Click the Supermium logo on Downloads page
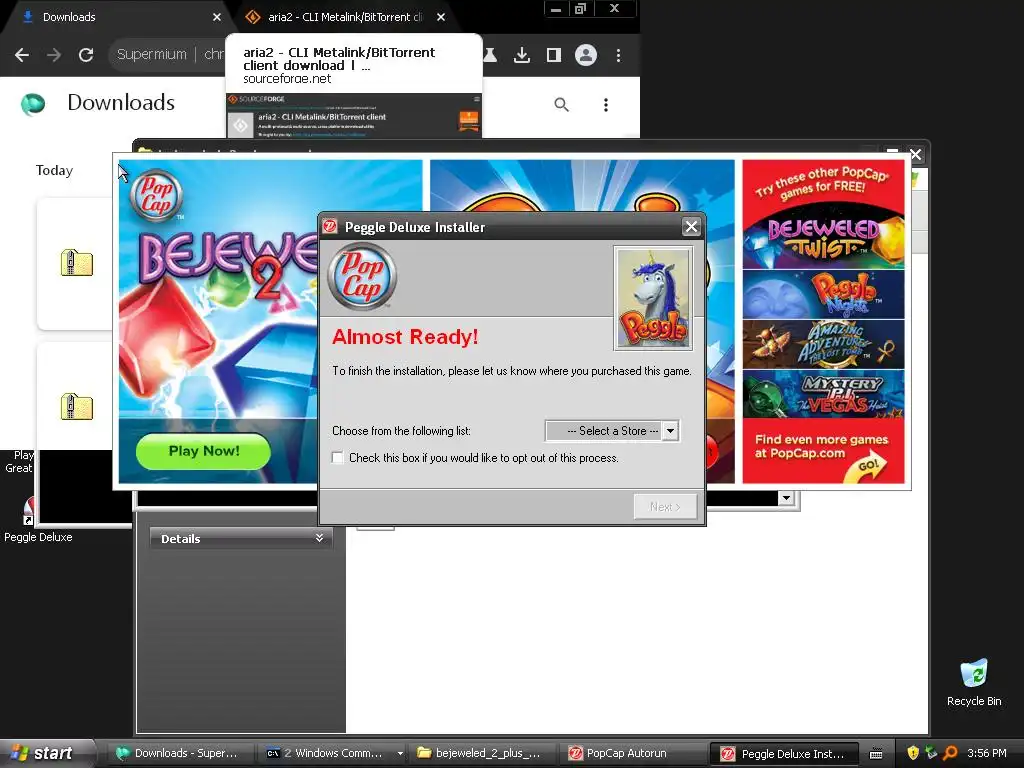 click(x=33, y=104)
